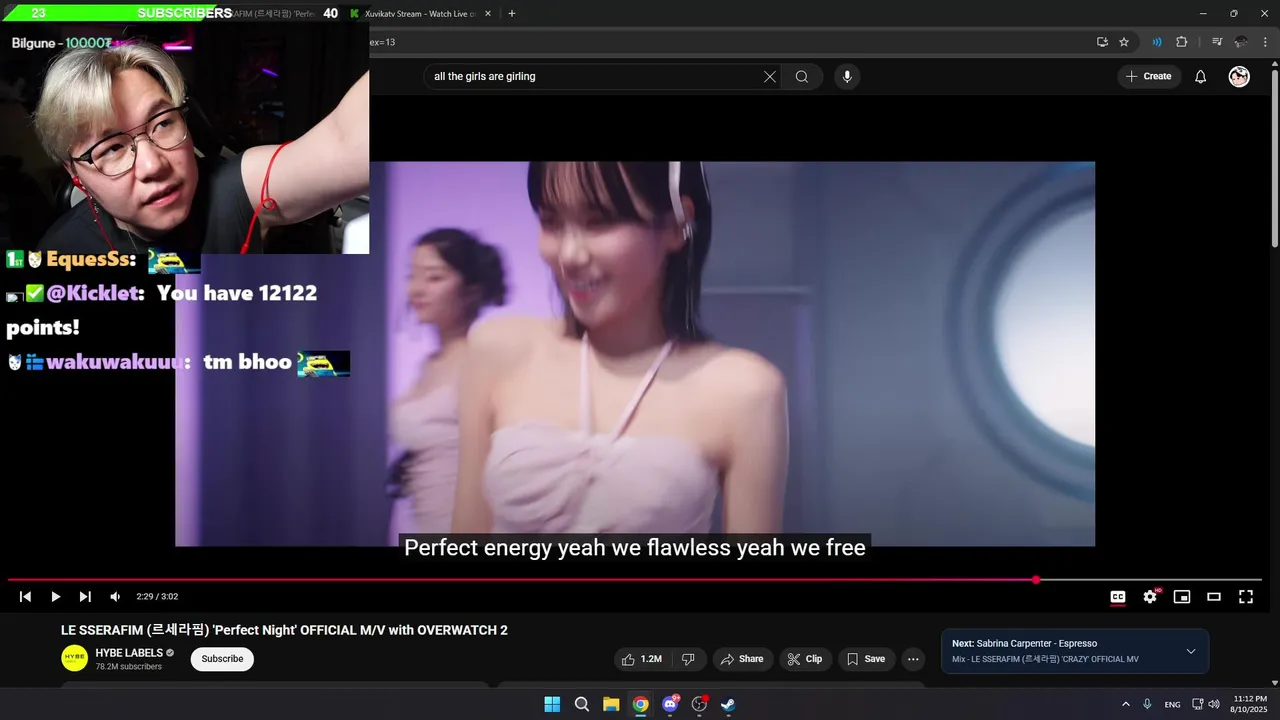Open Discord from the taskbar
Viewport: 1280px width, 720px height.
(670, 704)
